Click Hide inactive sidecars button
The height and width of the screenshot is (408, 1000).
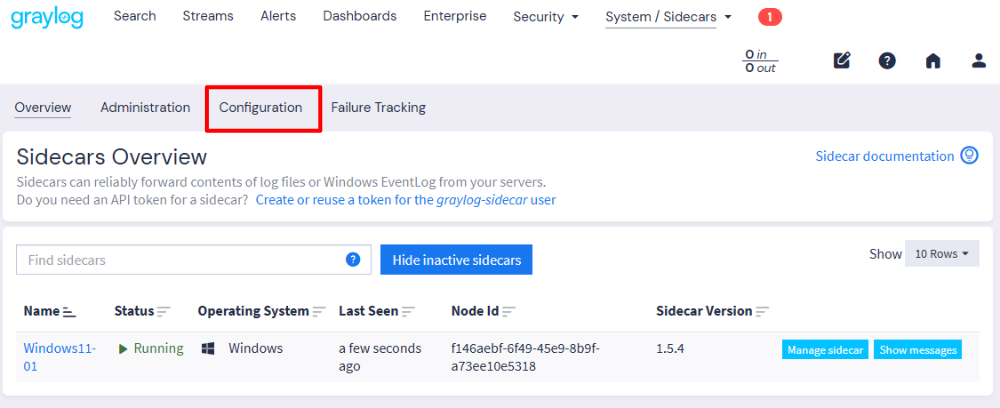pyautogui.click(x=457, y=260)
